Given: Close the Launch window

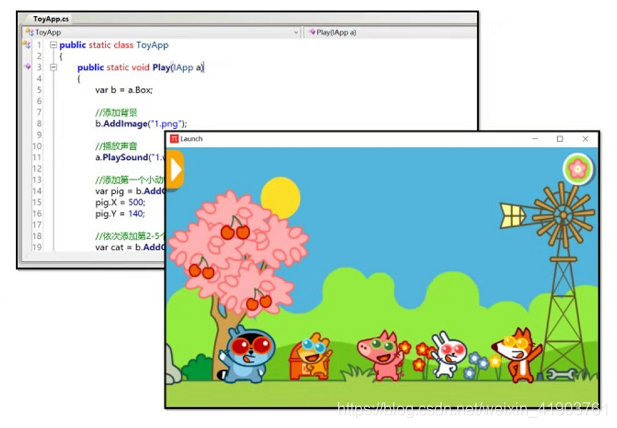Looking at the screenshot, I should coord(585,139).
